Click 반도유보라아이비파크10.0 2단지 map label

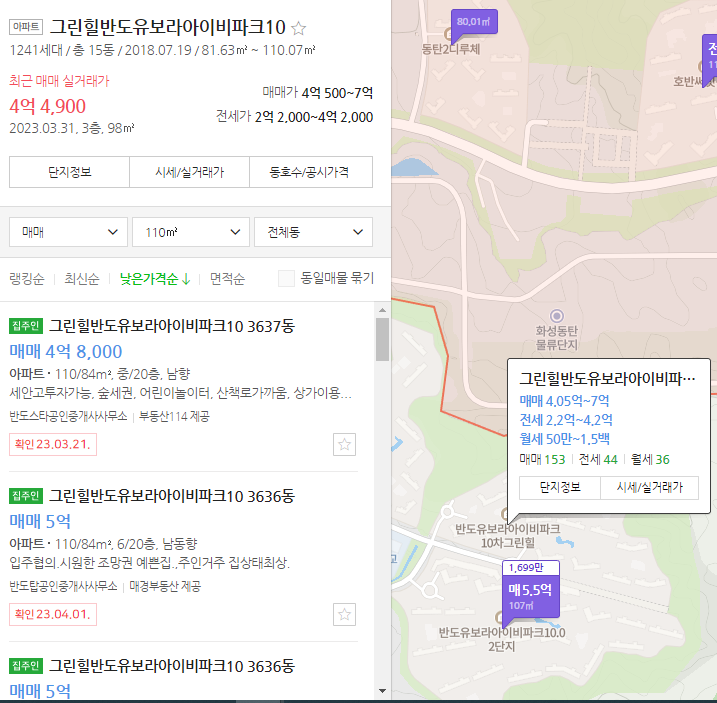(502, 639)
